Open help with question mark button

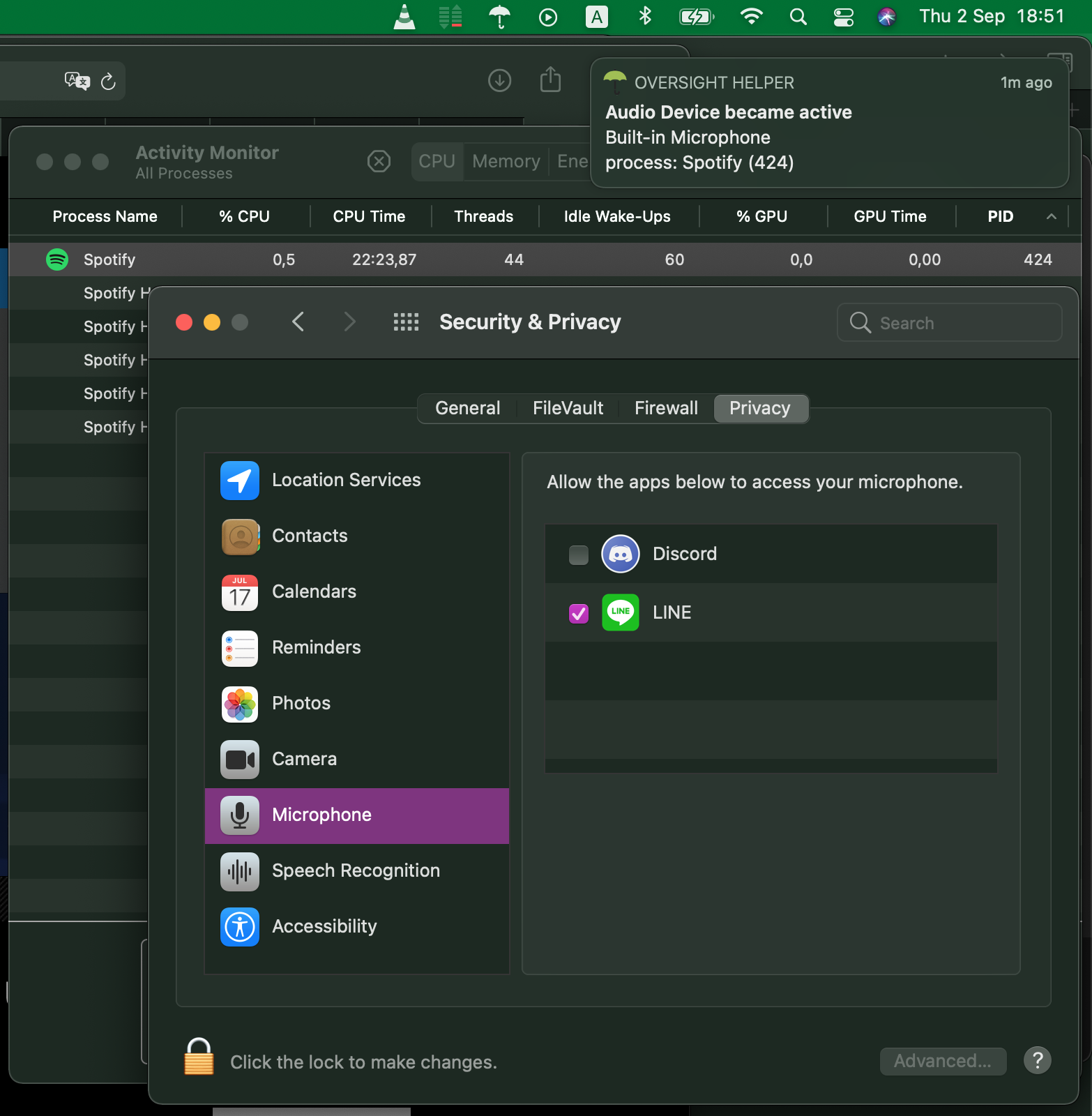(x=1038, y=1060)
